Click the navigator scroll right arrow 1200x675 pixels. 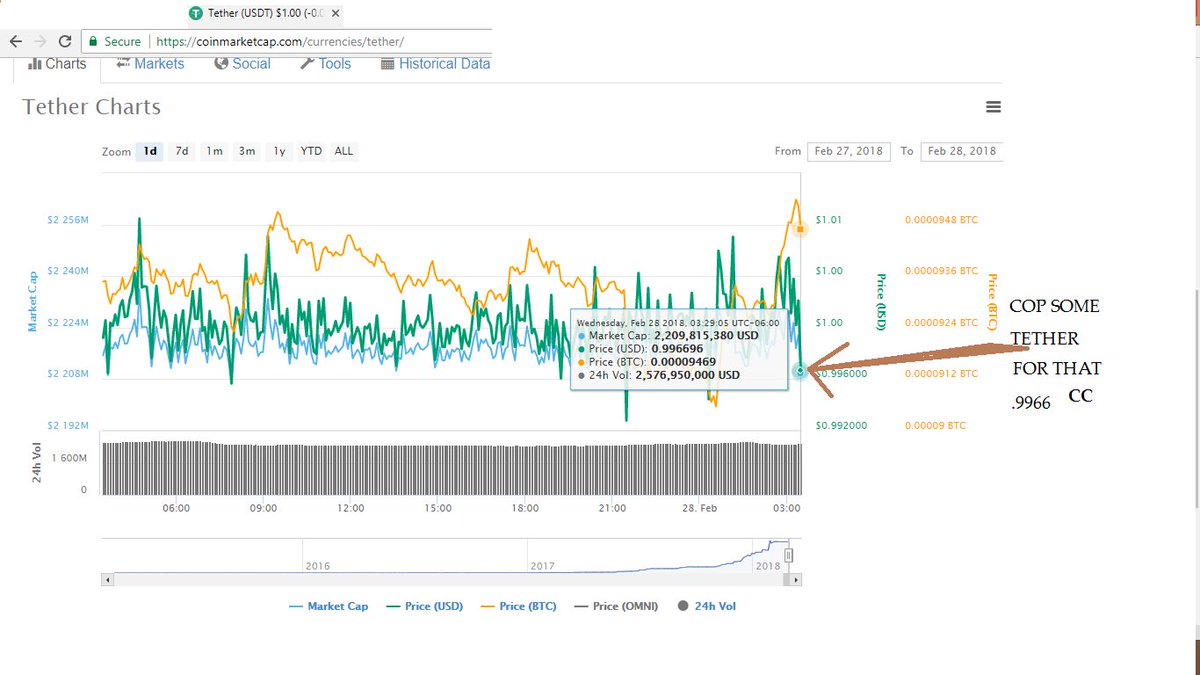pos(796,579)
